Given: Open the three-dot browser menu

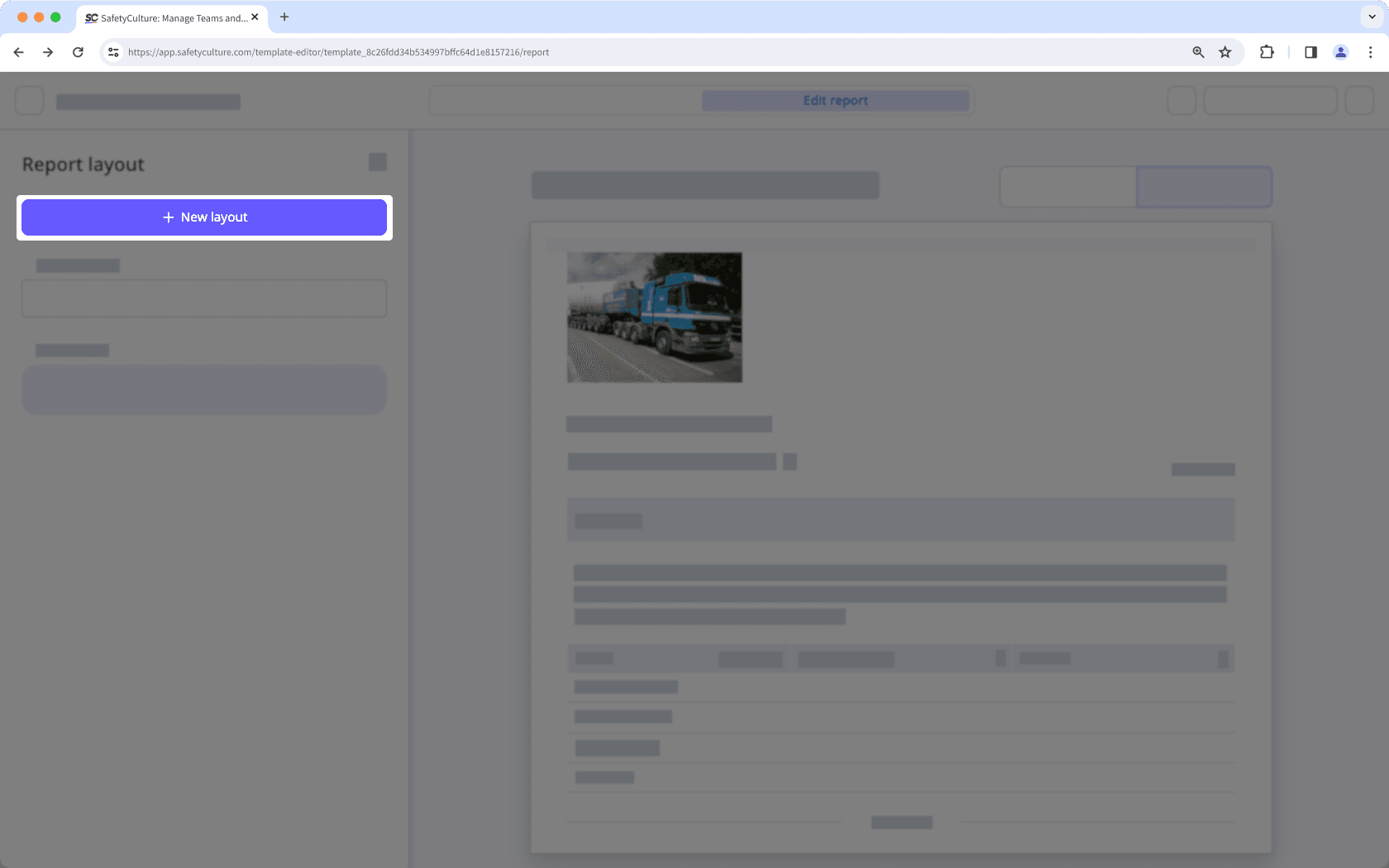Looking at the screenshot, I should pyautogui.click(x=1371, y=51).
